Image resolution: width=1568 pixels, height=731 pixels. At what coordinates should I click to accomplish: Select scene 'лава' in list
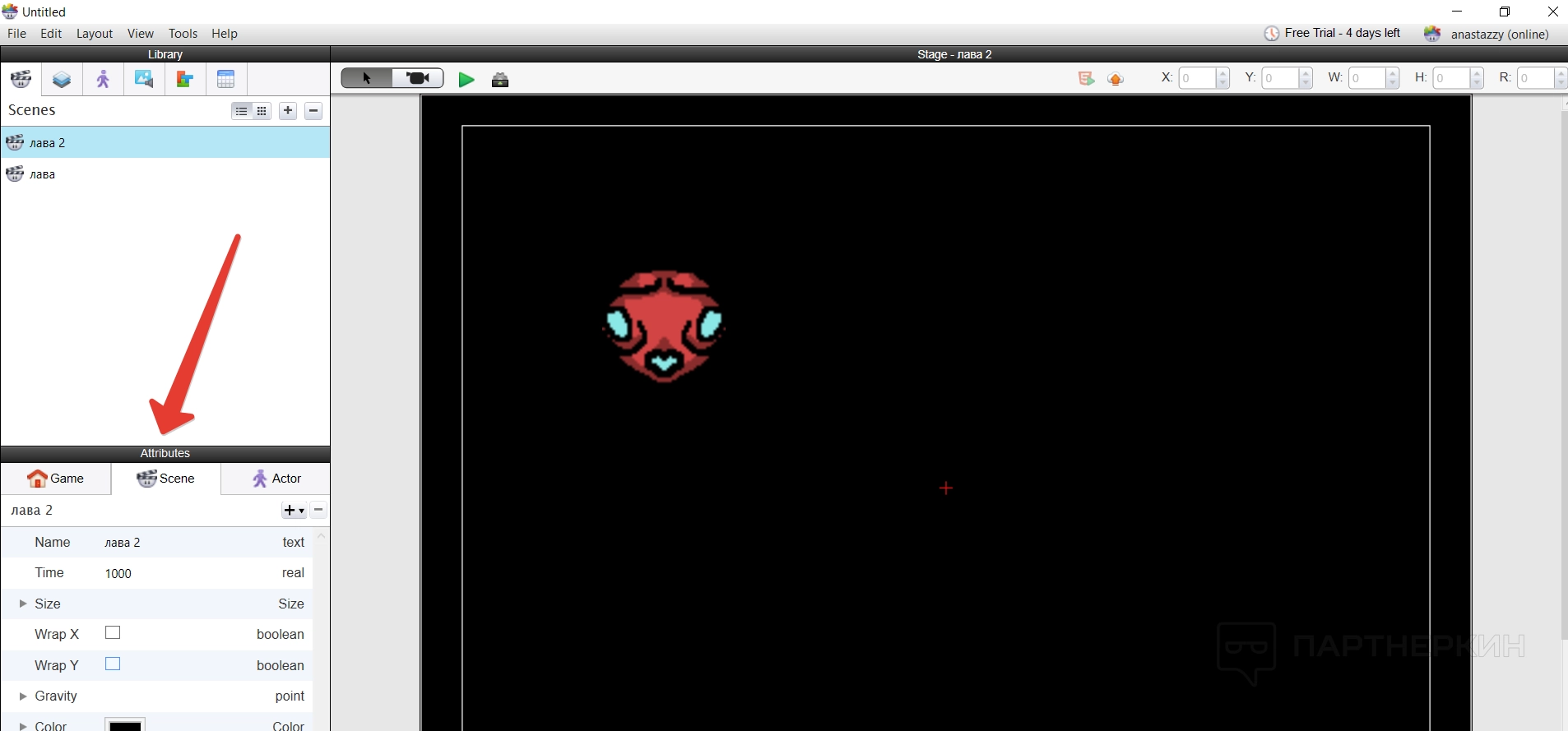165,174
